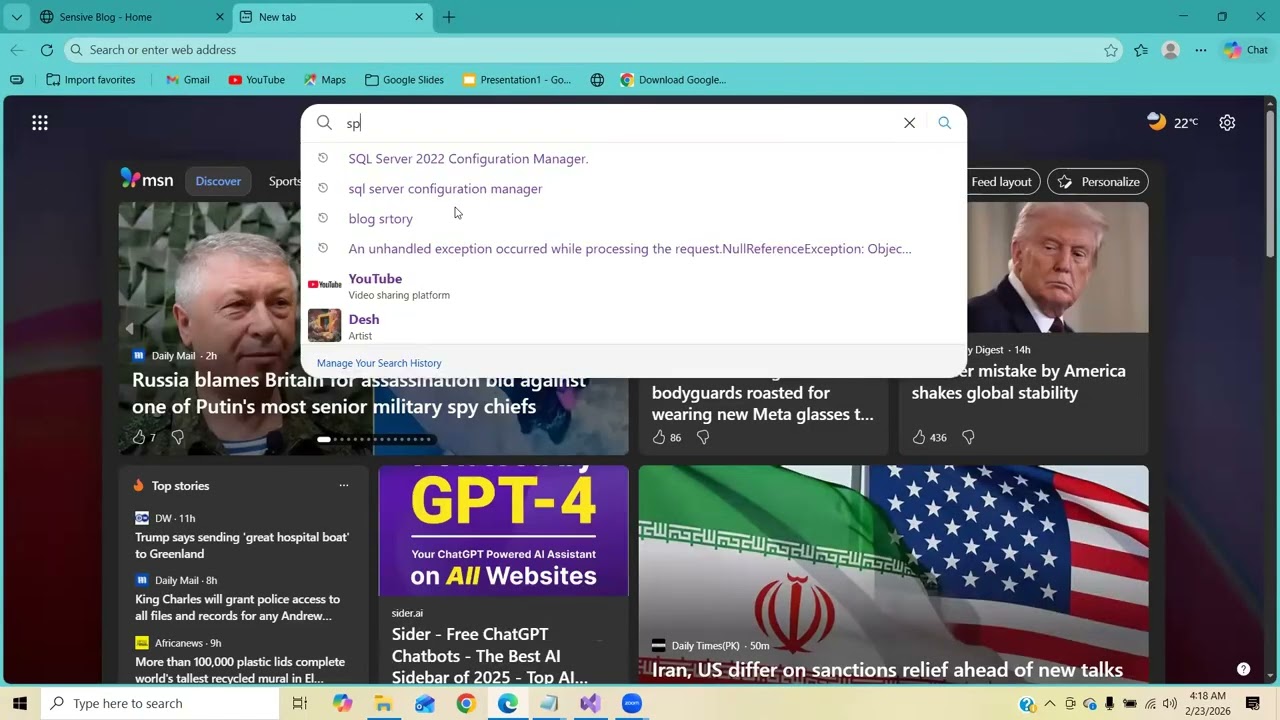Viewport: 1280px width, 720px height.
Task: Open Manage Your Search History link
Action: click(379, 363)
